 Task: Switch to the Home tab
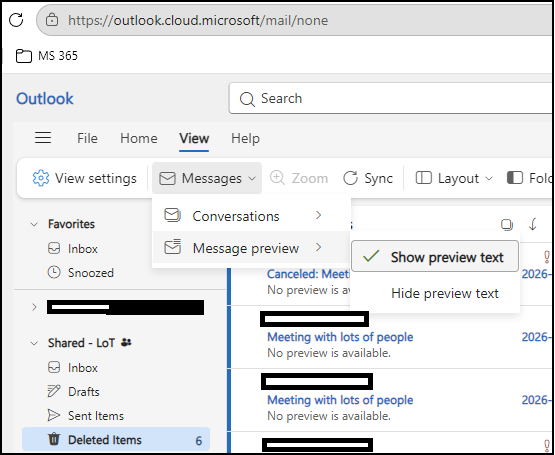[x=139, y=138]
